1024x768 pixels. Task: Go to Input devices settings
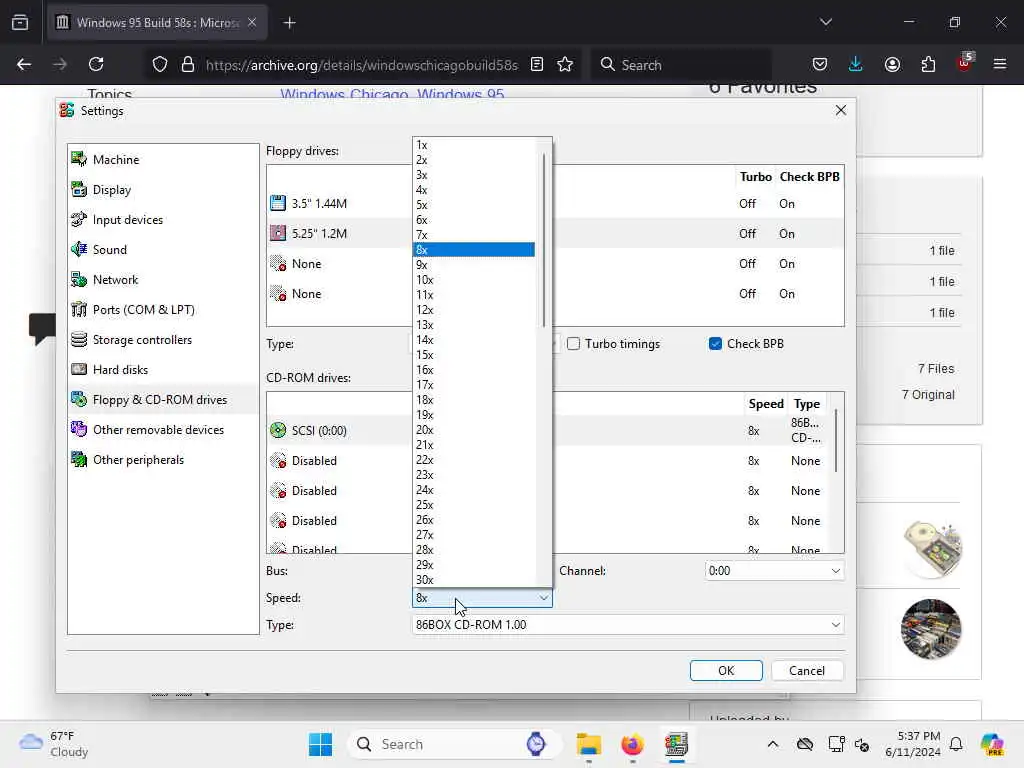(x=163, y=219)
